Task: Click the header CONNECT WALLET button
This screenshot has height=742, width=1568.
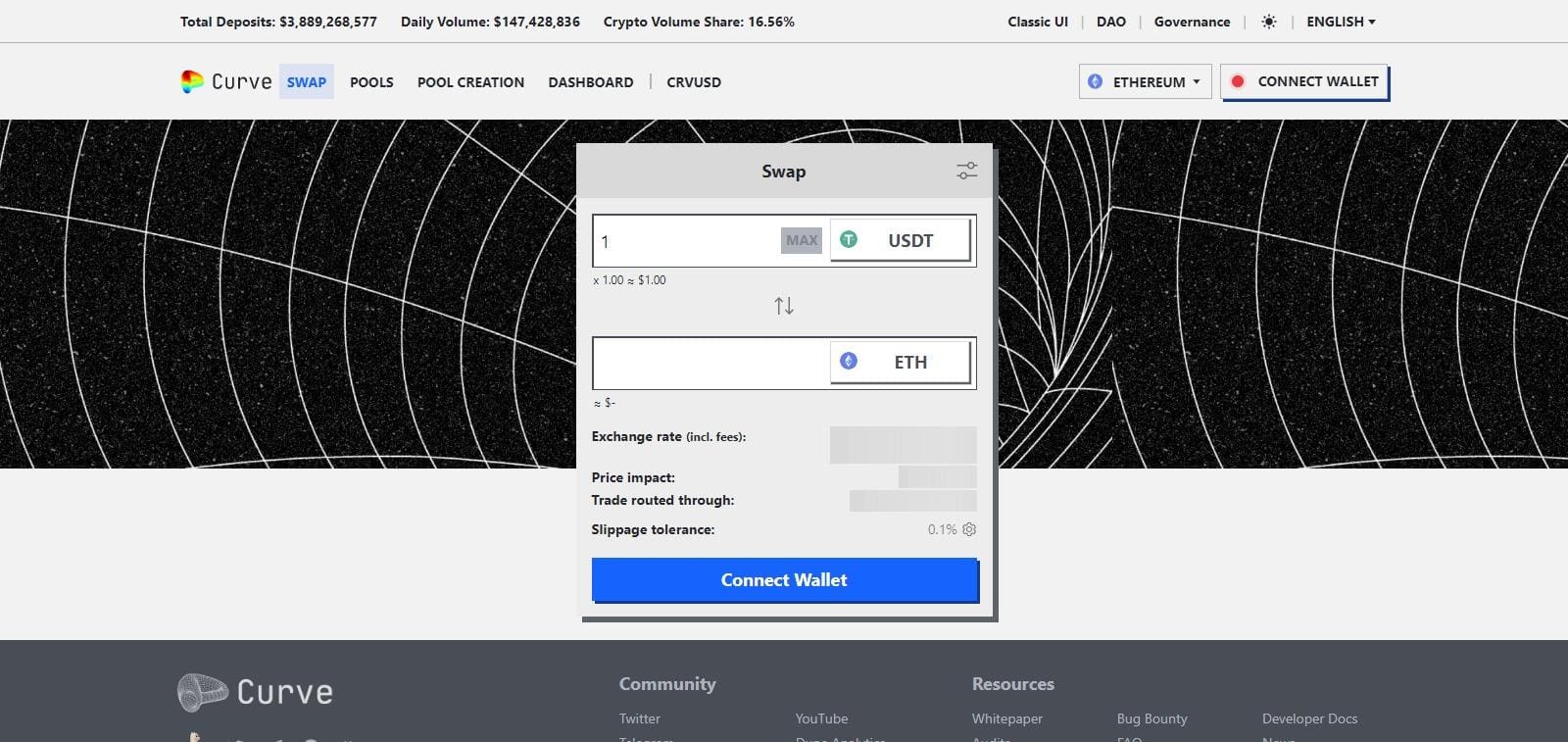Action: click(1304, 81)
